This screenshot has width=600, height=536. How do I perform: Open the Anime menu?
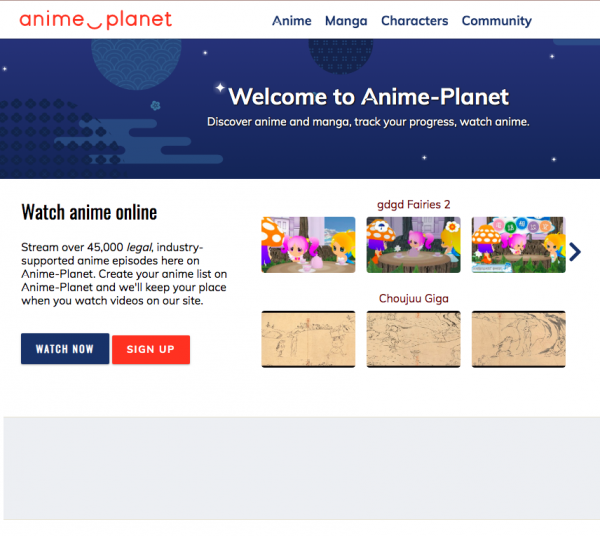point(292,21)
